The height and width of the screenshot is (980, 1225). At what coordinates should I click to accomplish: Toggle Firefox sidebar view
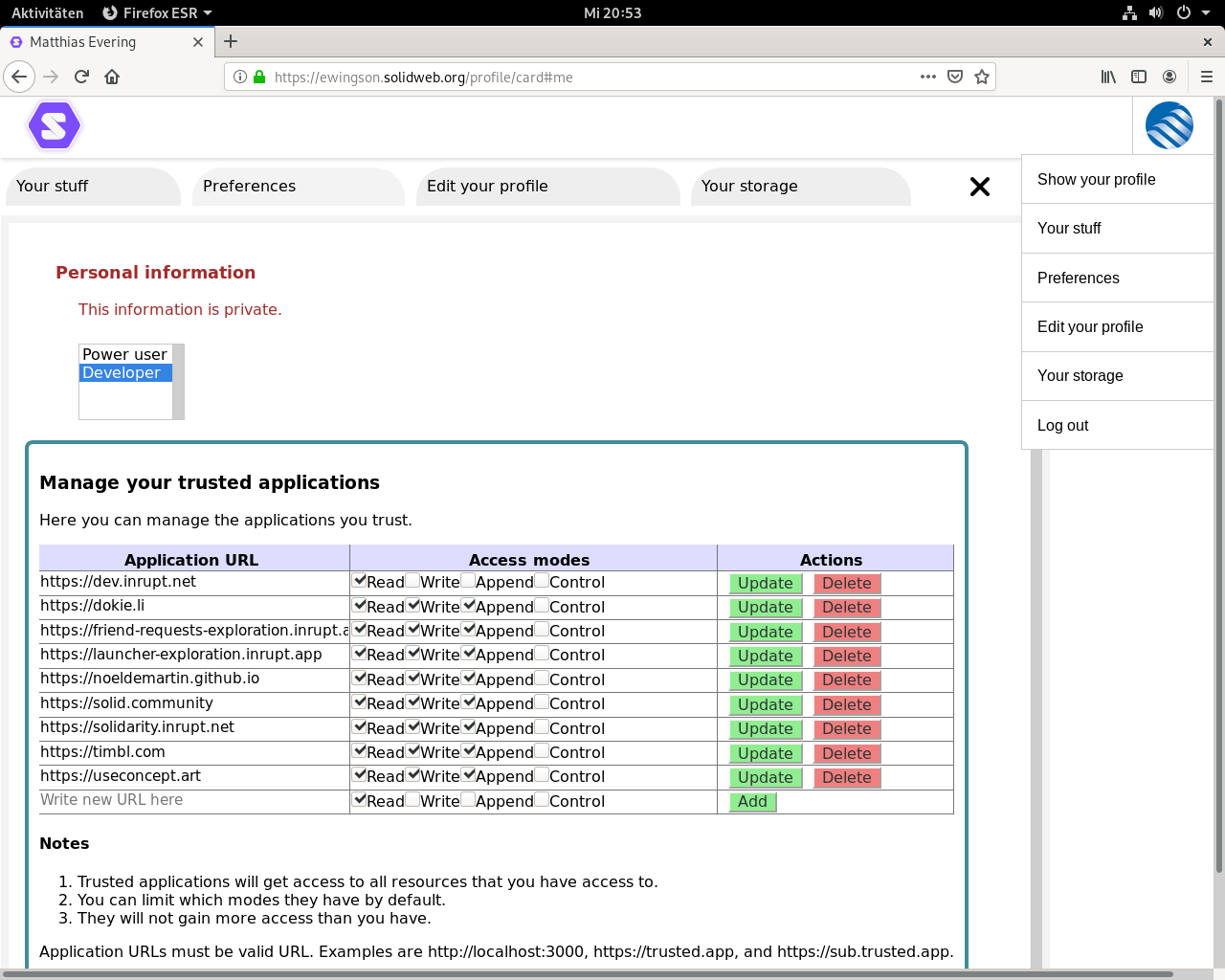pos(1139,77)
